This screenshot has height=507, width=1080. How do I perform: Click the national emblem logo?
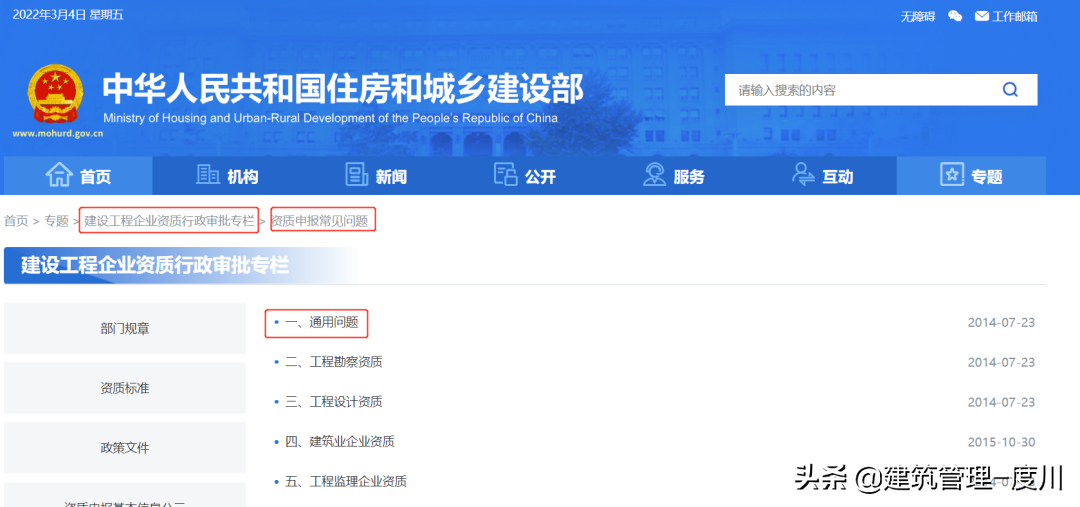tap(56, 94)
